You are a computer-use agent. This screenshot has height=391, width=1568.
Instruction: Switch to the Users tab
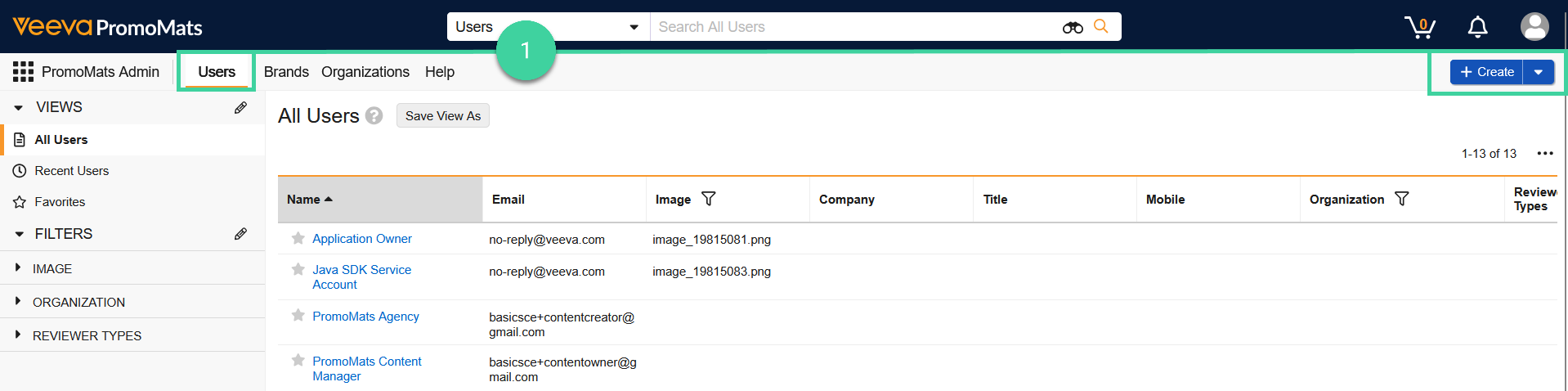click(x=217, y=72)
